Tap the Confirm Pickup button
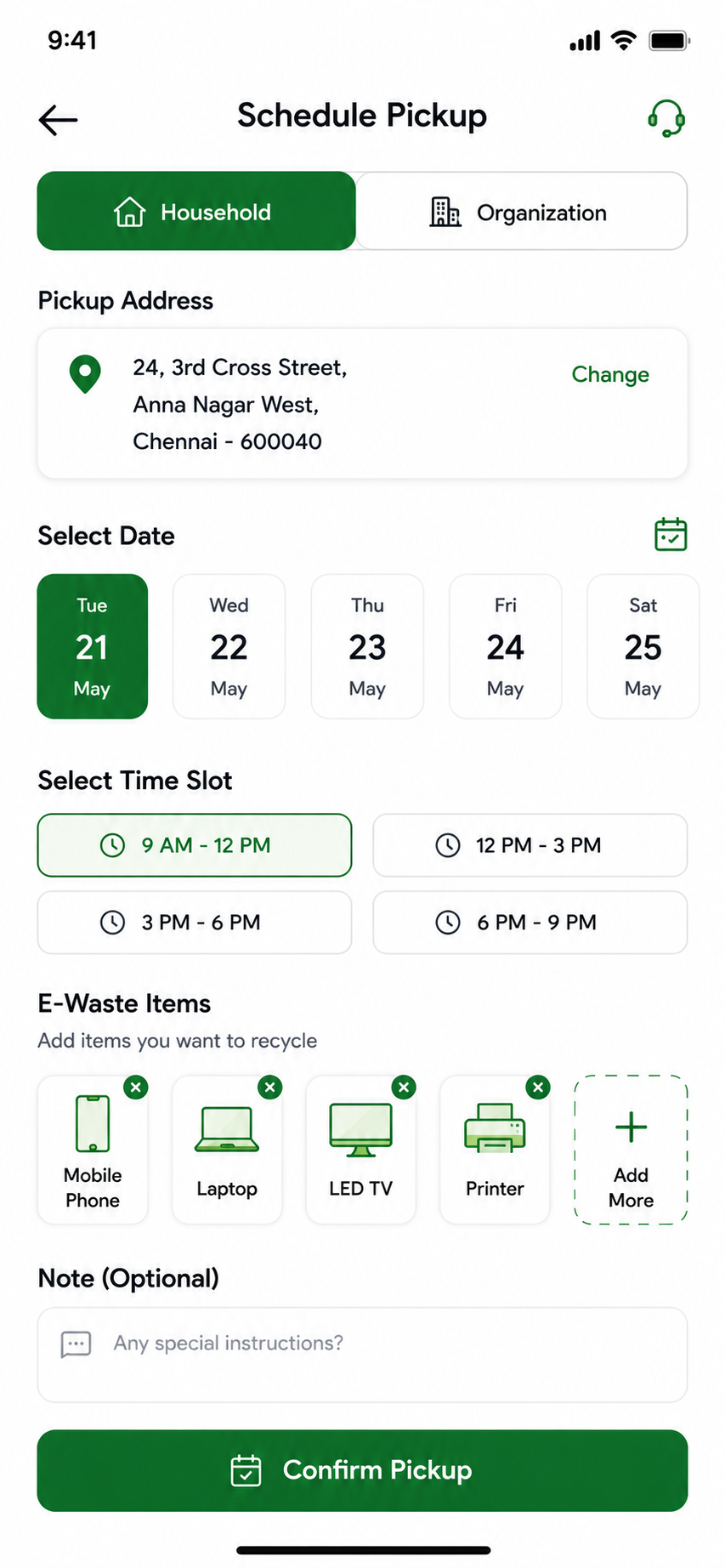Image resolution: width=725 pixels, height=1568 pixels. tap(362, 1470)
